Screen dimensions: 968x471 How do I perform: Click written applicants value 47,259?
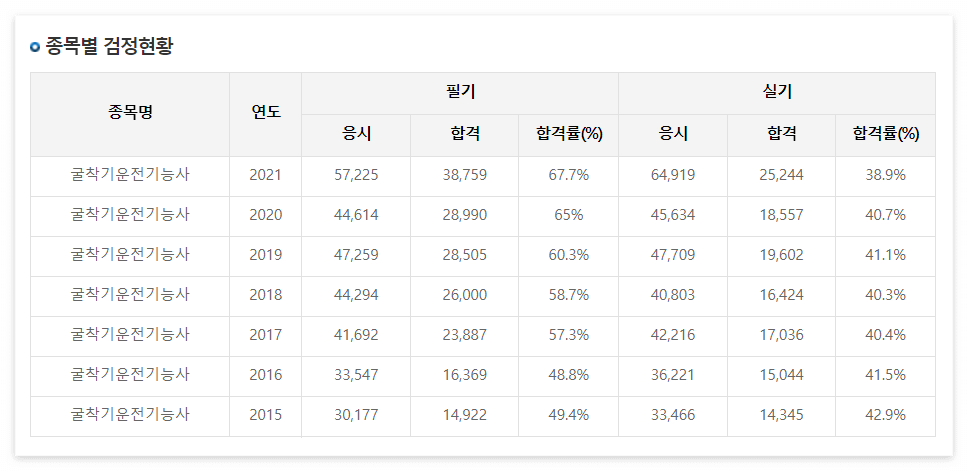coord(356,255)
